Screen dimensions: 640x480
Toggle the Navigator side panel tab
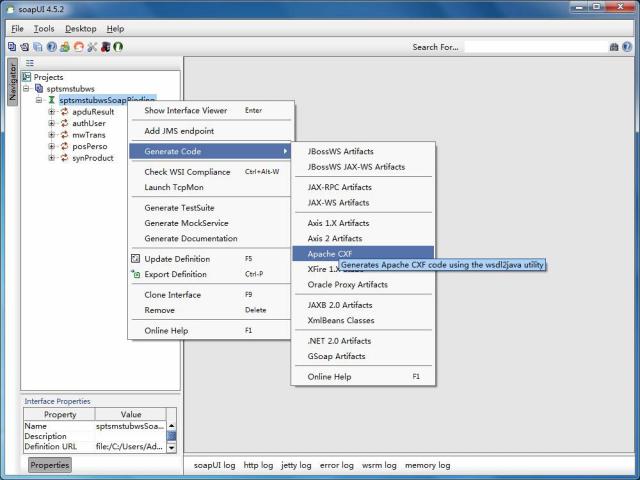pos(13,81)
